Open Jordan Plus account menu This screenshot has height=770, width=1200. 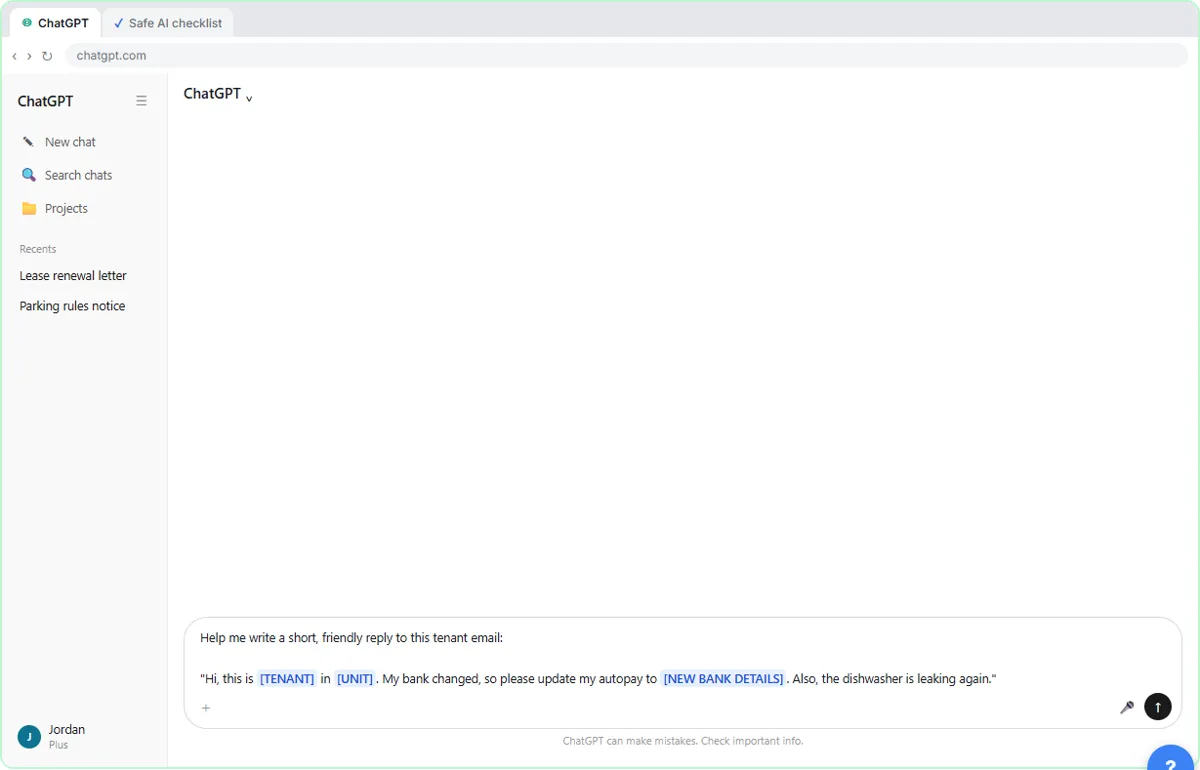(x=84, y=737)
